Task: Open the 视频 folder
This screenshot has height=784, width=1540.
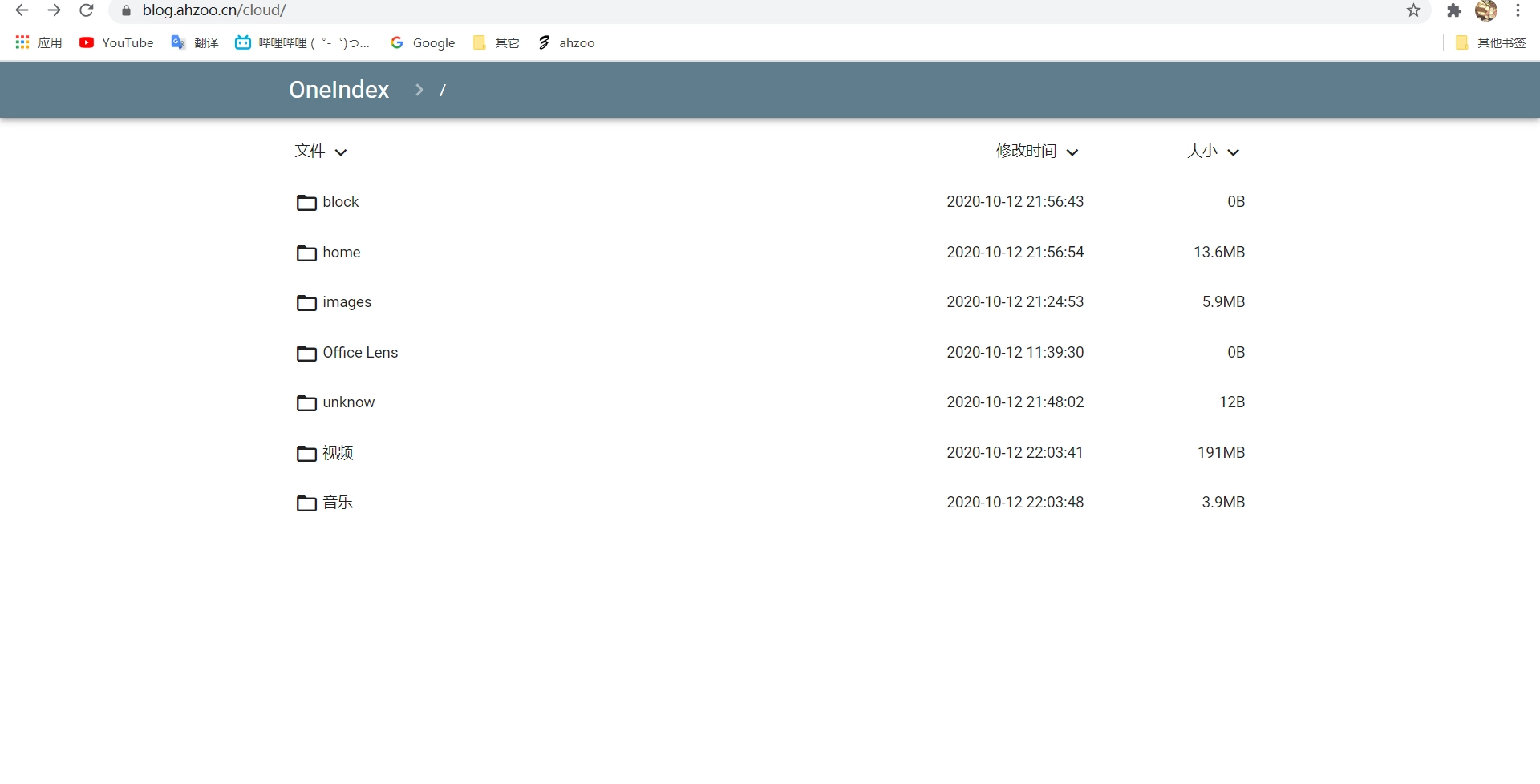Action: tap(338, 453)
